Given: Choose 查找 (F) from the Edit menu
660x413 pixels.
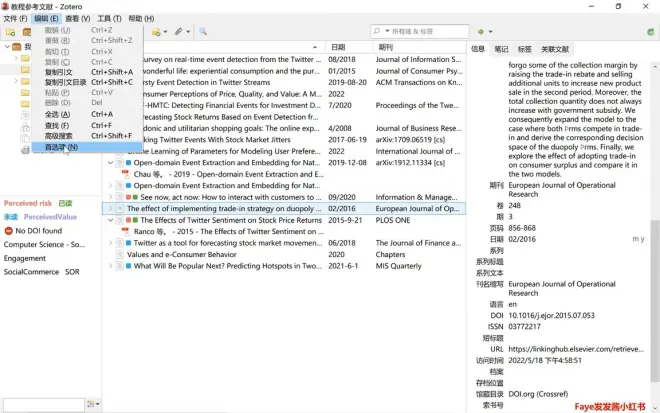Looking at the screenshot, I should (87, 125).
